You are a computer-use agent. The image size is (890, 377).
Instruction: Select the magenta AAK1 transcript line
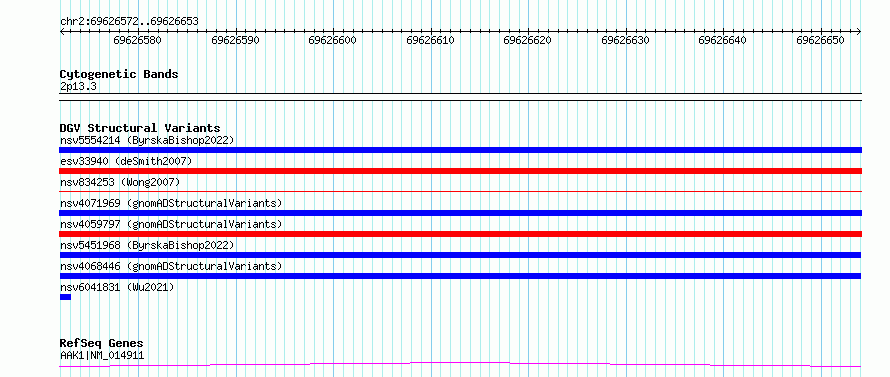pyautogui.click(x=460, y=365)
